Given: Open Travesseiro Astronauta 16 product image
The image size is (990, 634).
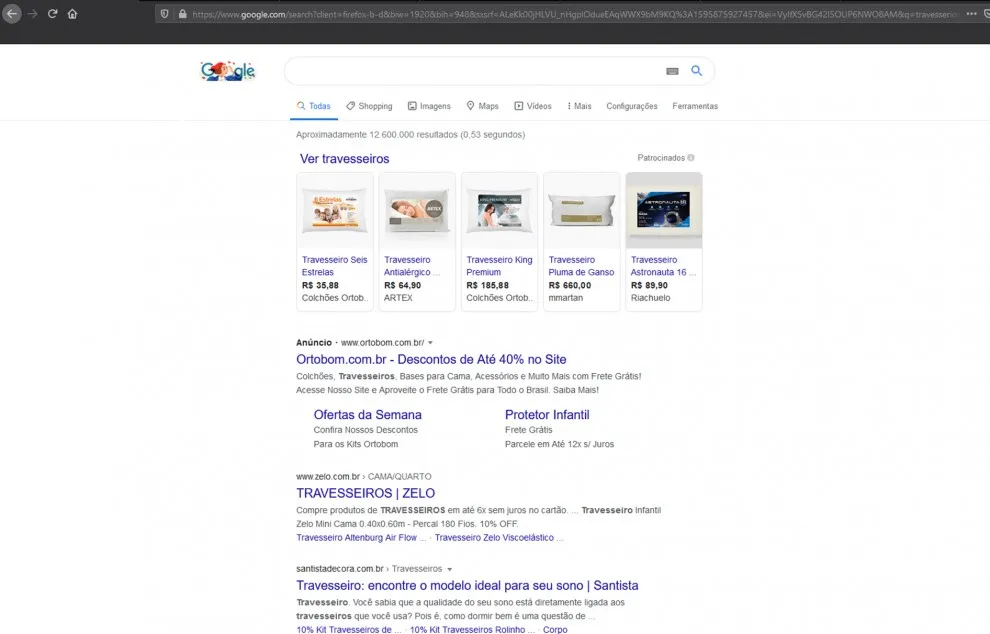Looking at the screenshot, I should 664,211.
